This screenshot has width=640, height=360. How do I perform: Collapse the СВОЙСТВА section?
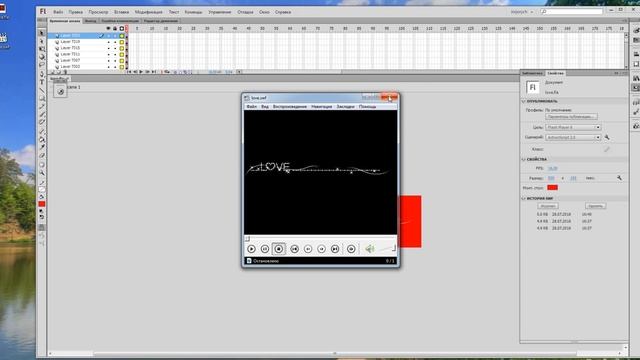click(x=524, y=159)
